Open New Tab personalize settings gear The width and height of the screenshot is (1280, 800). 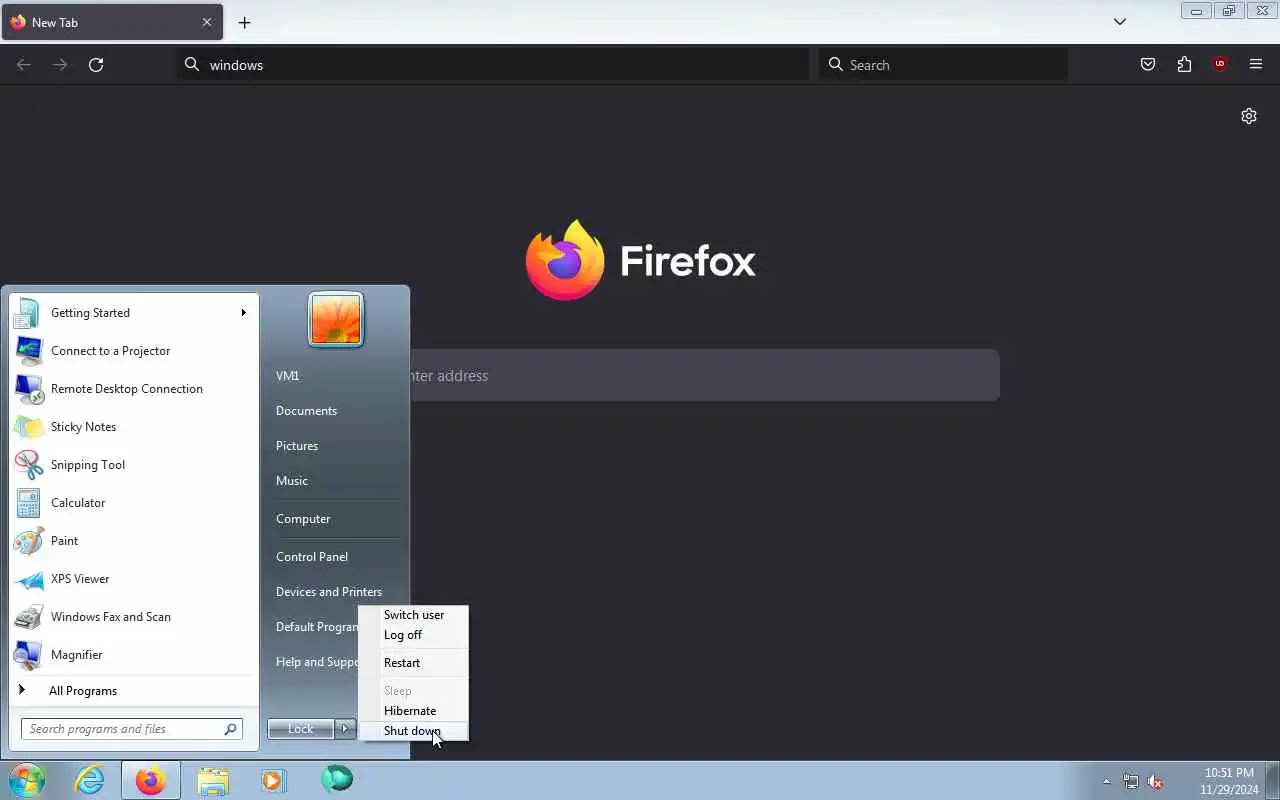pos(1249,116)
